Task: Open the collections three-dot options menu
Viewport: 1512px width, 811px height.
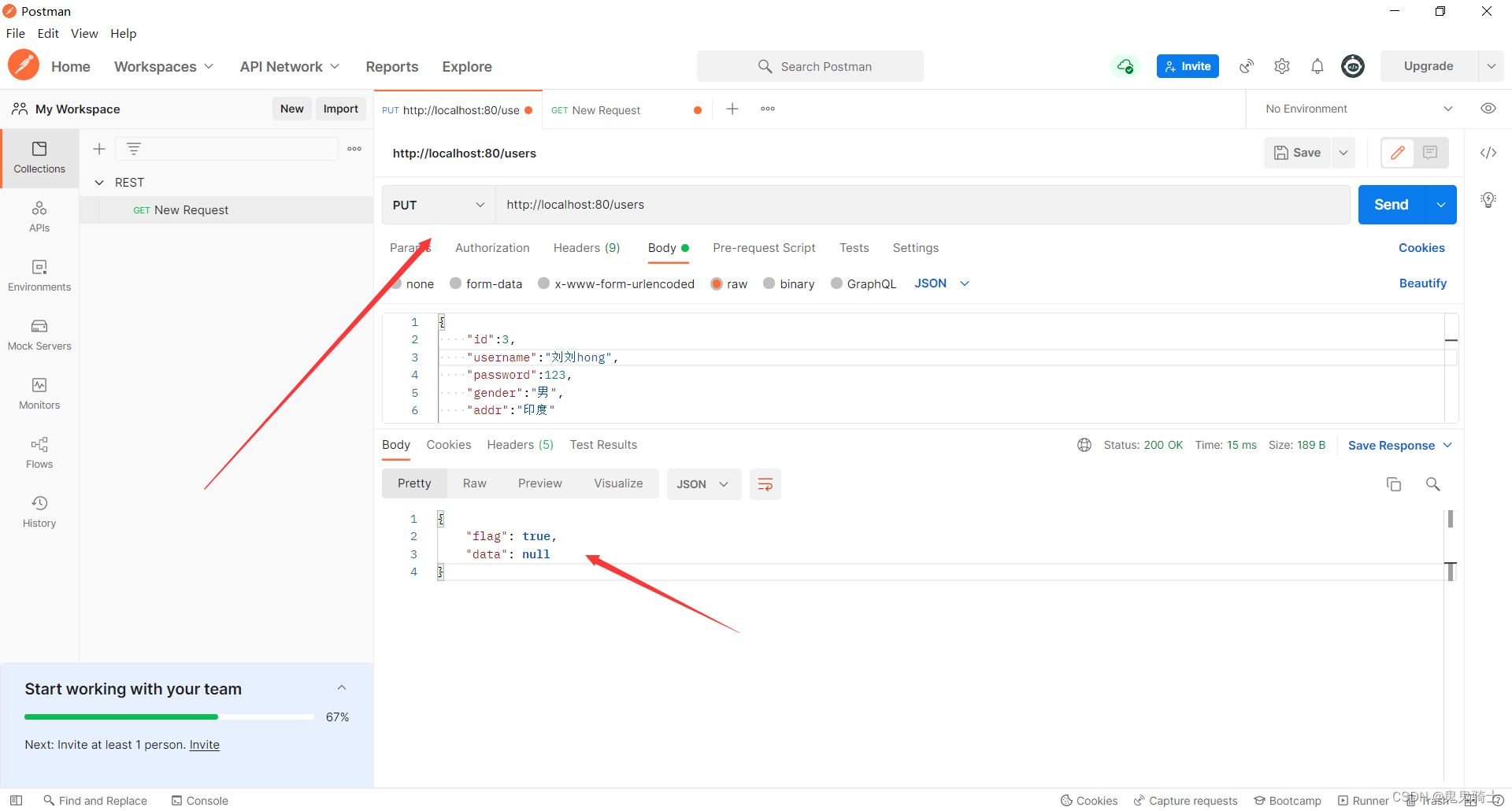Action: pos(354,149)
